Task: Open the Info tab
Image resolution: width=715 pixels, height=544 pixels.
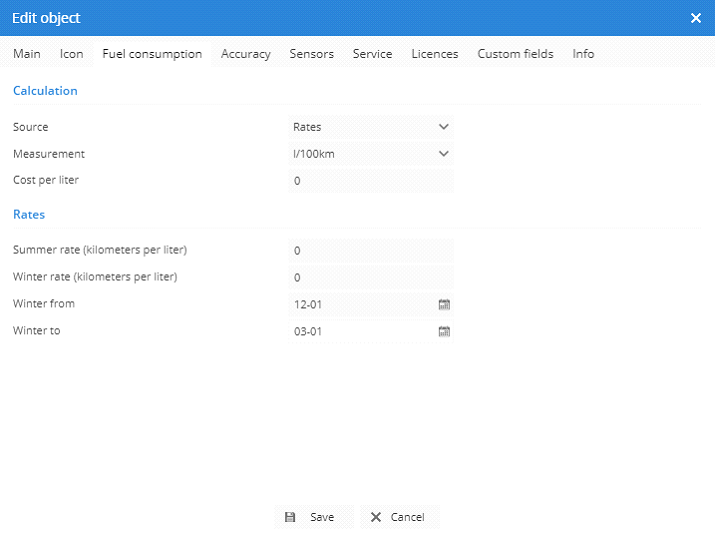Action: (583, 54)
